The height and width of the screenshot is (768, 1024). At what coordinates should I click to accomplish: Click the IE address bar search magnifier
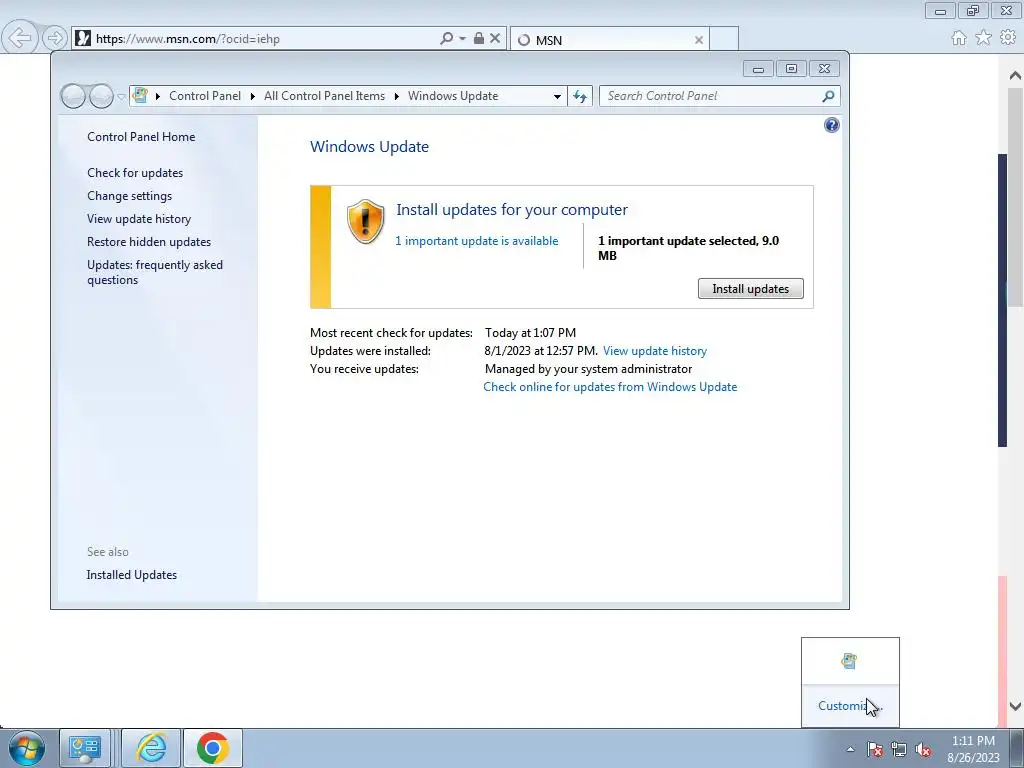(447, 39)
